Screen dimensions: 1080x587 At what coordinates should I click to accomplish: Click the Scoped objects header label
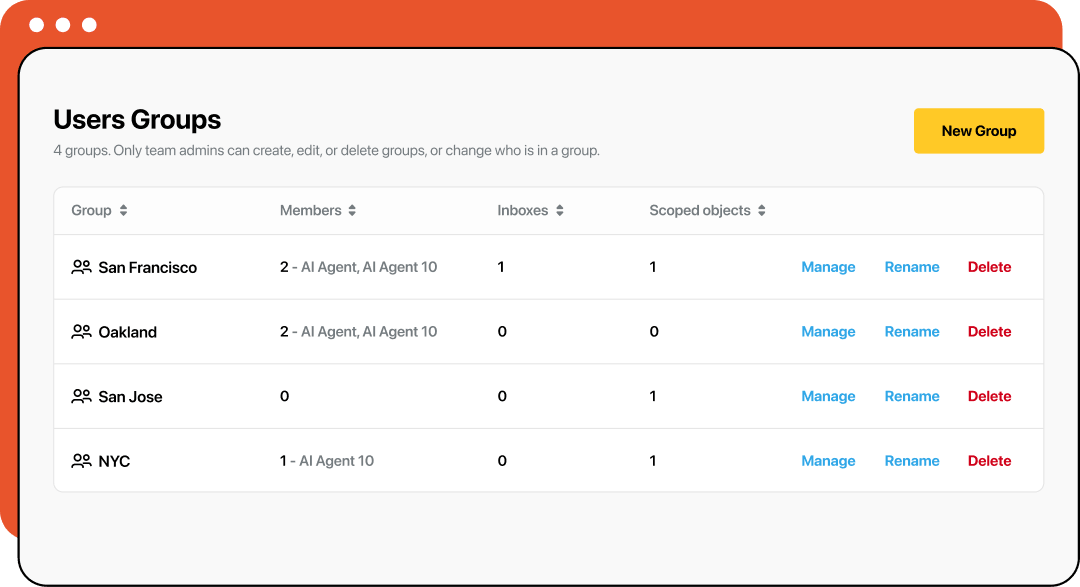coord(700,211)
